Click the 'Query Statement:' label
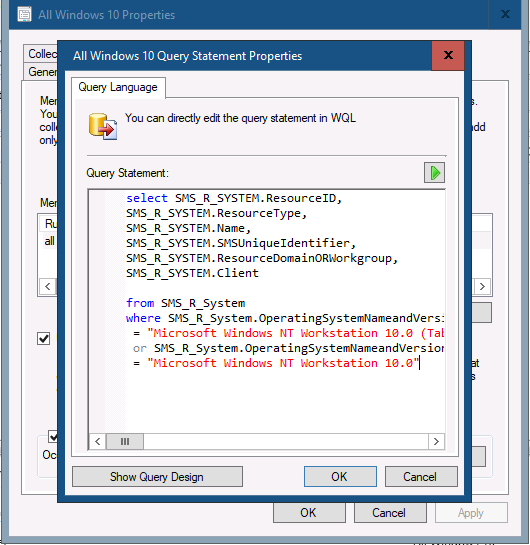Viewport: 530px width, 545px height. [128, 173]
